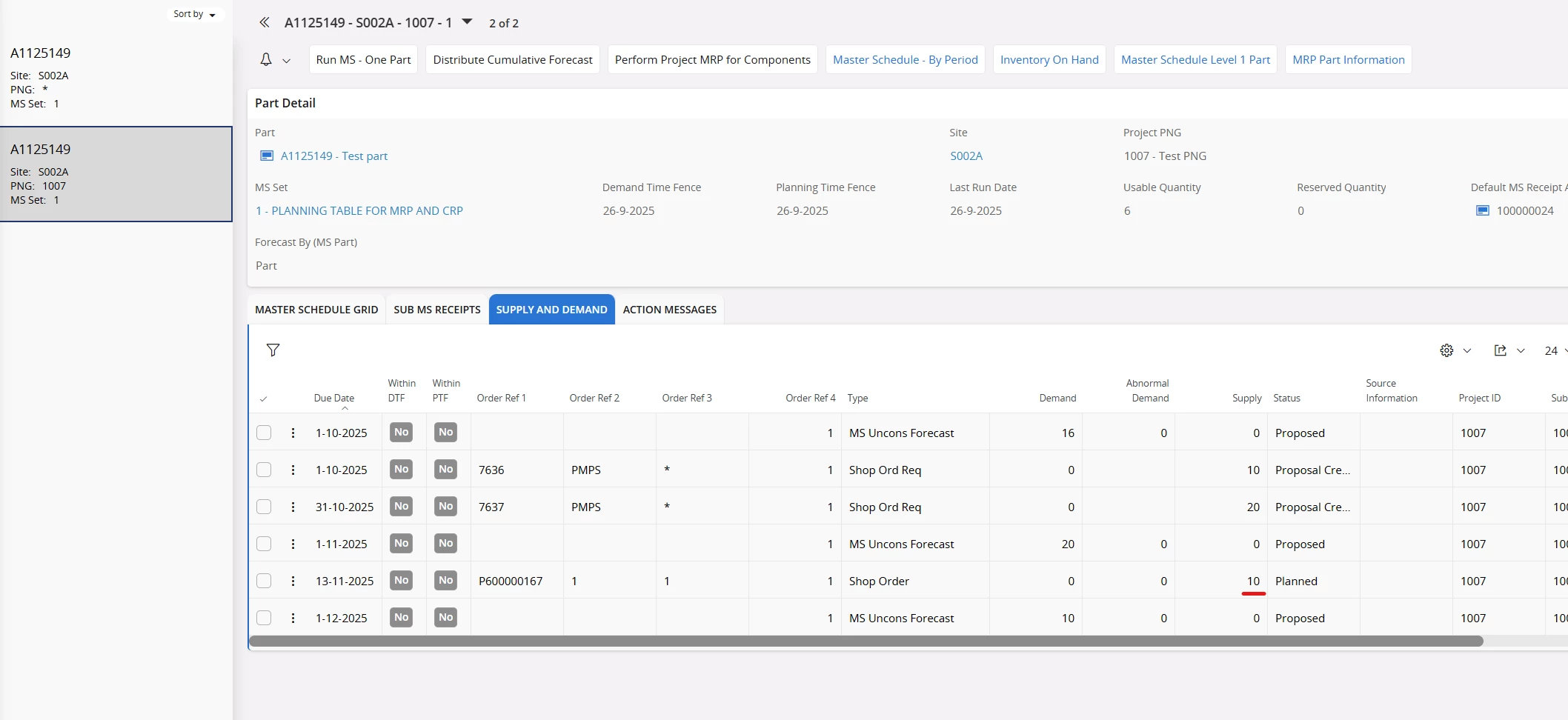Open the Inventory On Hand link

pyautogui.click(x=1049, y=60)
